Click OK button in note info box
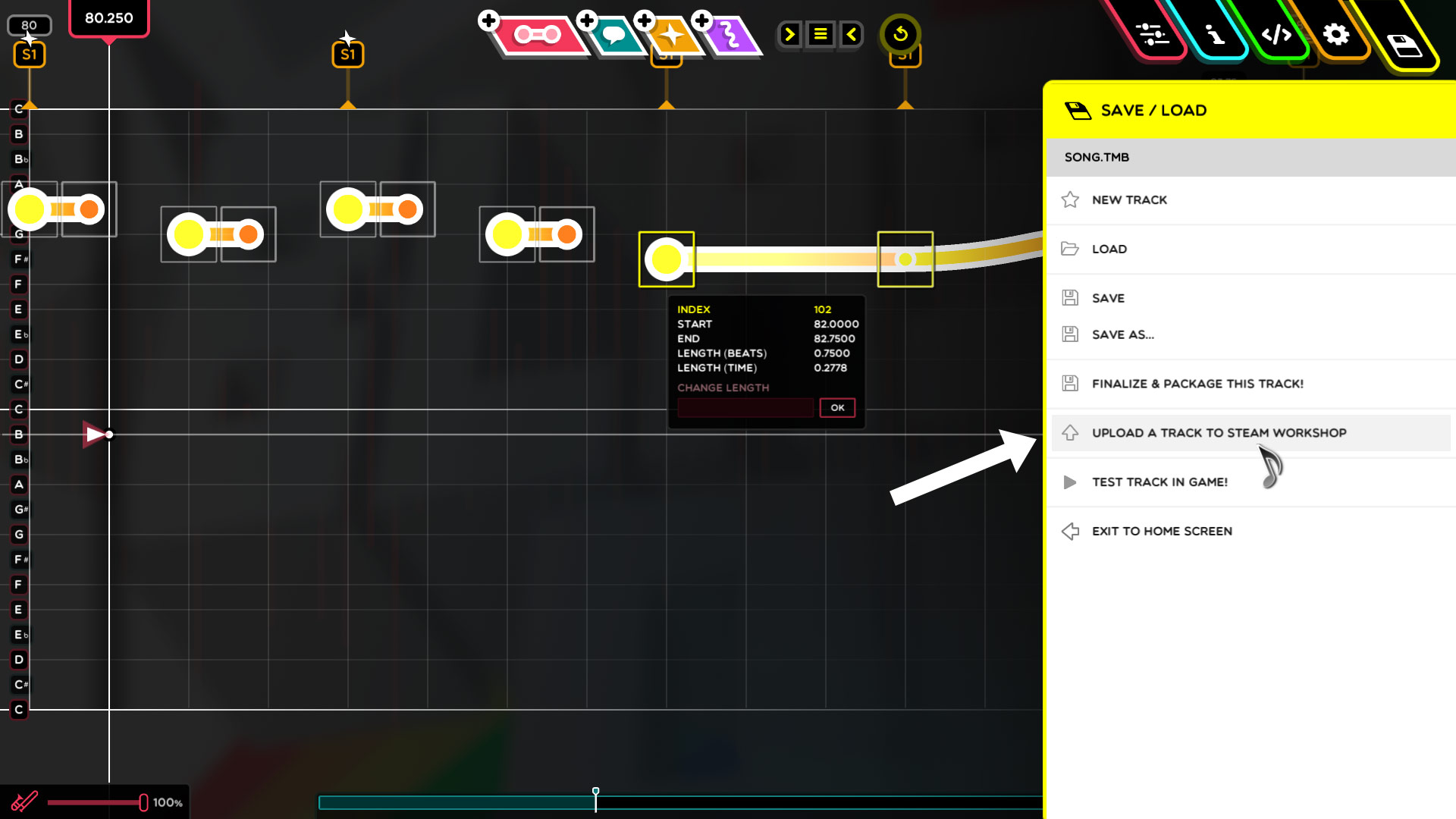Viewport: 1456px width, 819px height. 837,408
